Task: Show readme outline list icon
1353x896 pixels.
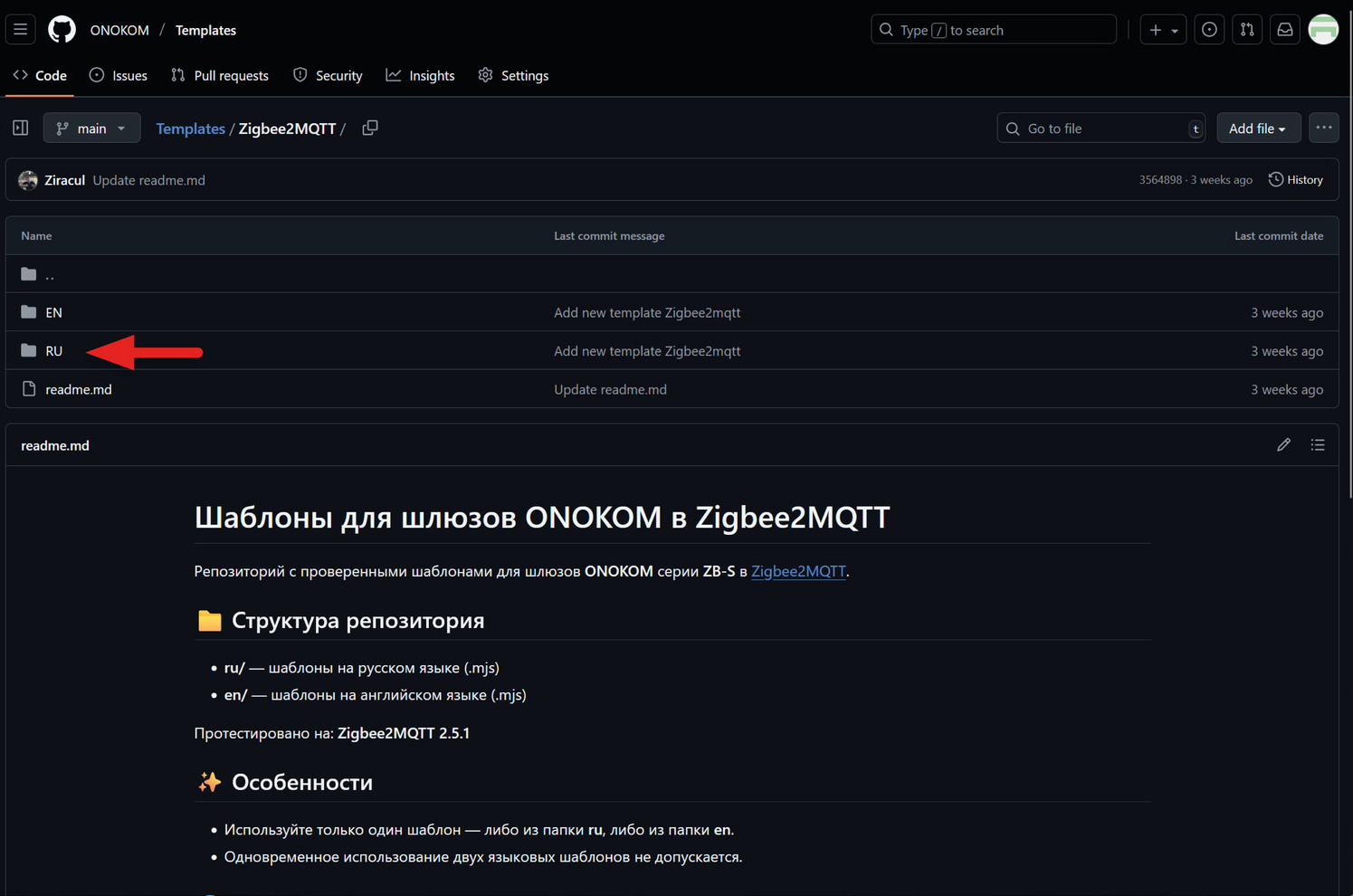Action: 1318,445
